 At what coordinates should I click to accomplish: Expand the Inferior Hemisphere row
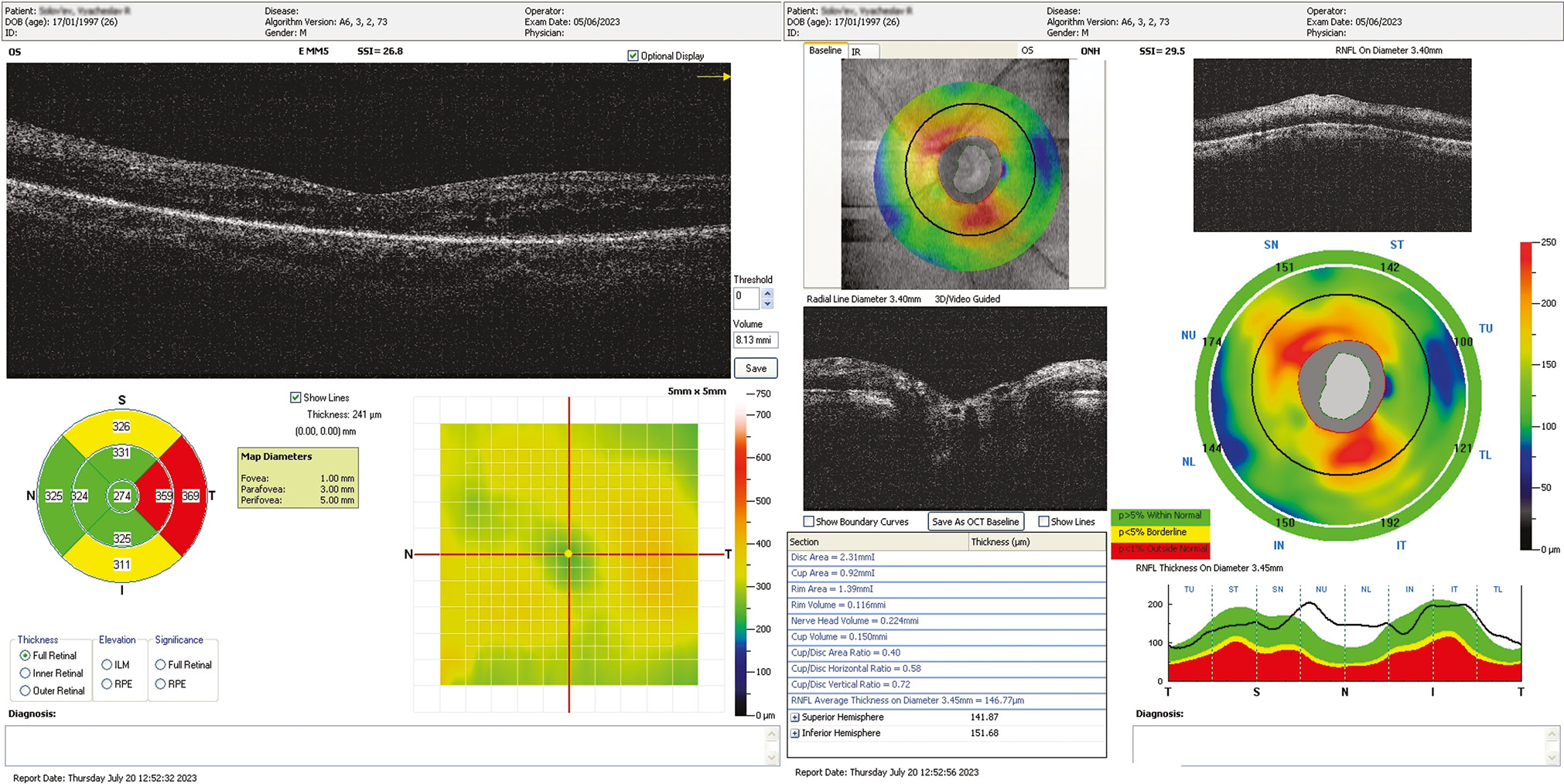[x=794, y=733]
